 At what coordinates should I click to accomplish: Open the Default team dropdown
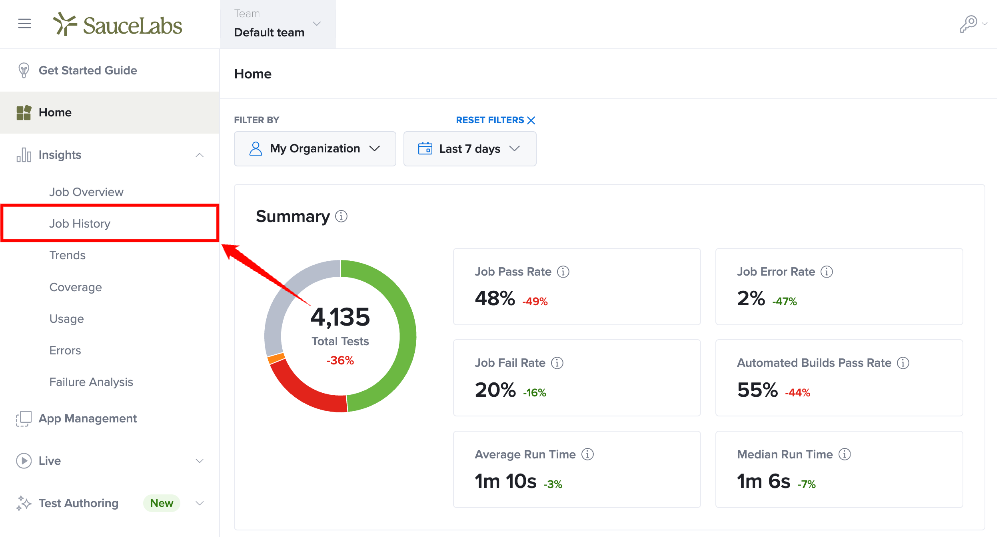278,24
